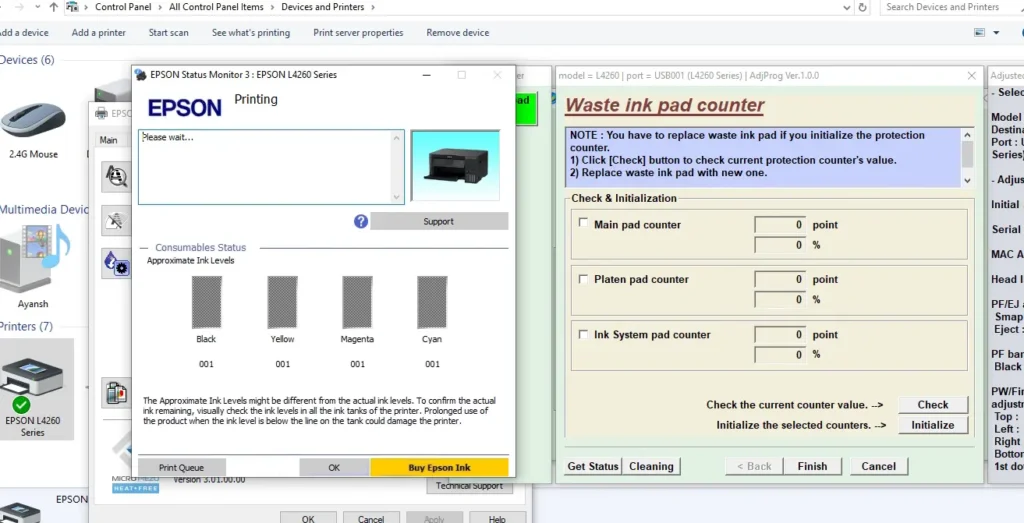Click the Buy Epson Ink button
Screen dimensions: 1024x523
pos(440,468)
